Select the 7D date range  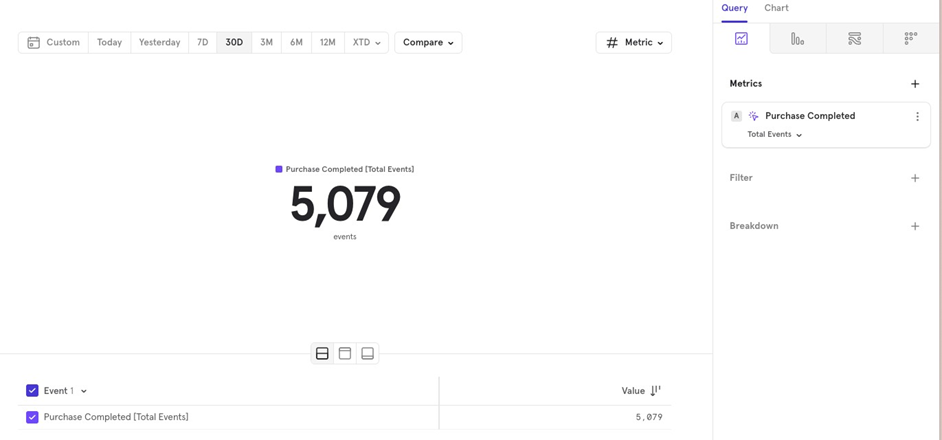tap(203, 43)
